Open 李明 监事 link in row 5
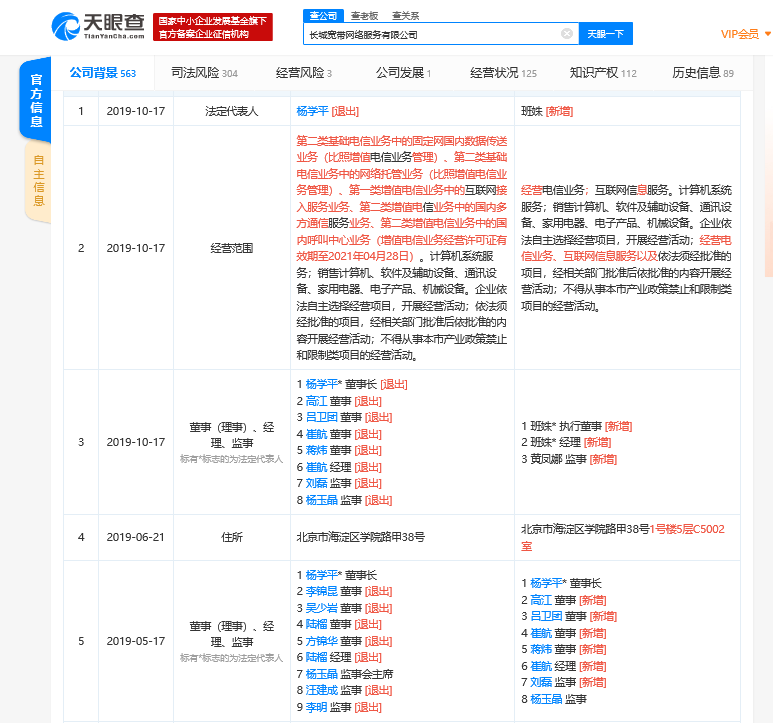This screenshot has height=723, width=773. [x=316, y=707]
